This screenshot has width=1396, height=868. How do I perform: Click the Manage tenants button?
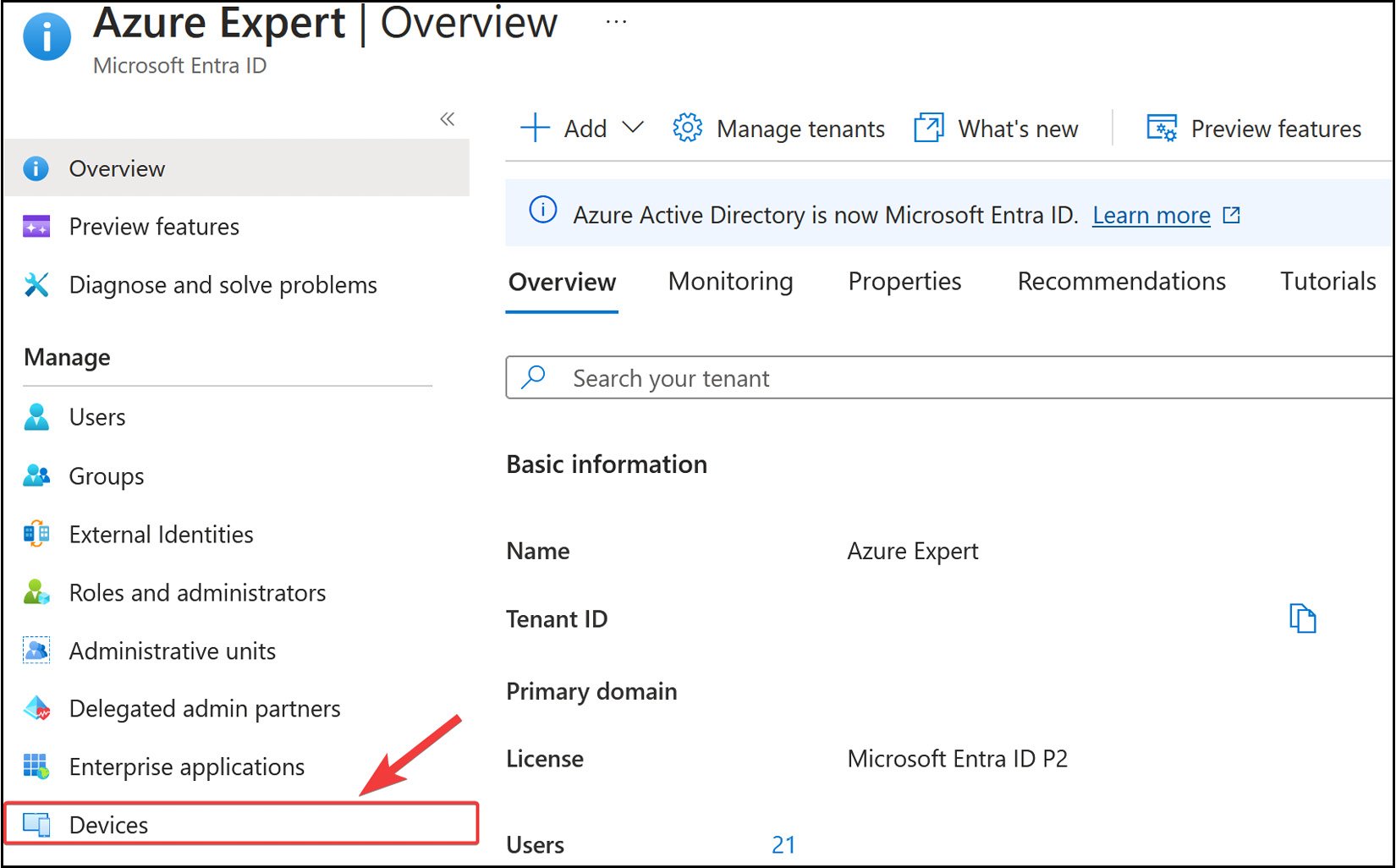pos(778,129)
